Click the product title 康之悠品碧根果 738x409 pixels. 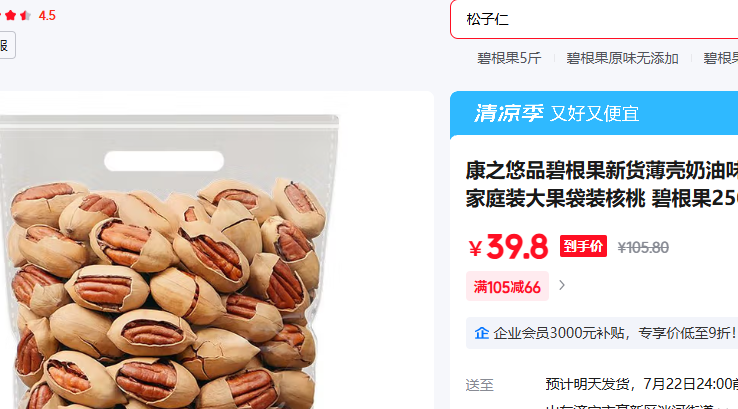602,184
